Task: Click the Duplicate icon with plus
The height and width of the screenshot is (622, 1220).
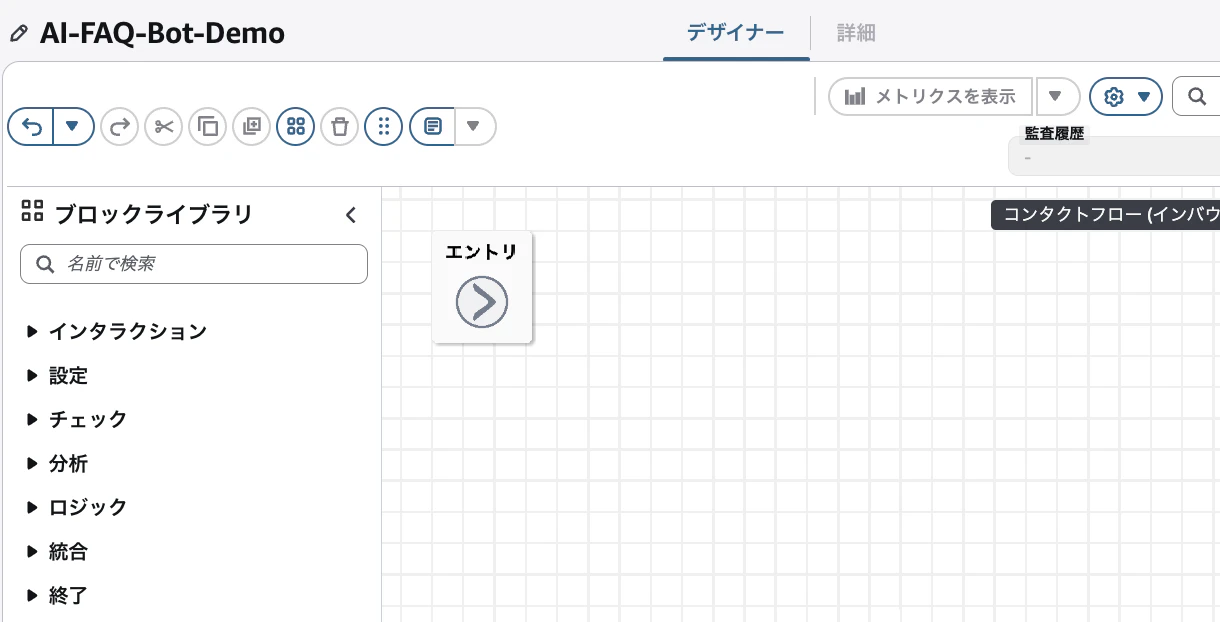Action: (251, 127)
